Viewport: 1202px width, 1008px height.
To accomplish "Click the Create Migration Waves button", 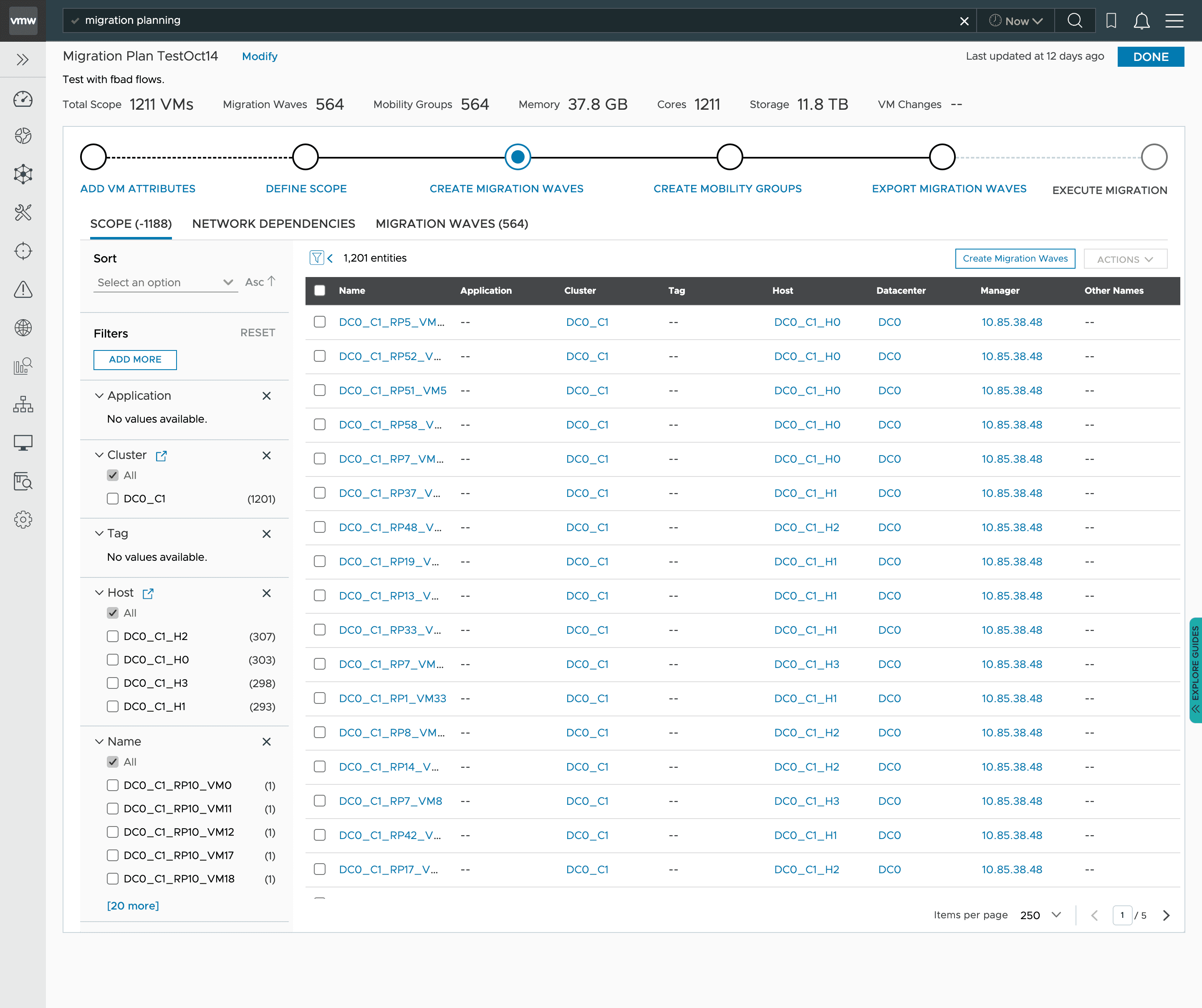I will [x=1015, y=259].
